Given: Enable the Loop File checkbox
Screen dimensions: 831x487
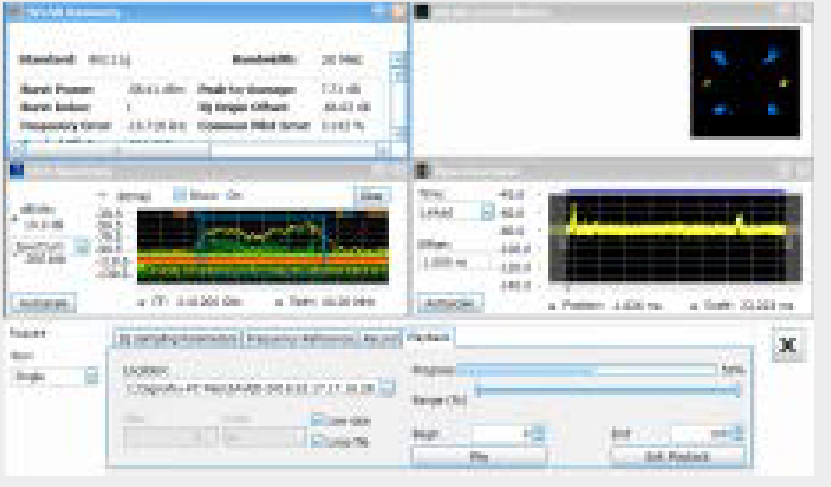Looking at the screenshot, I should 317,440.
